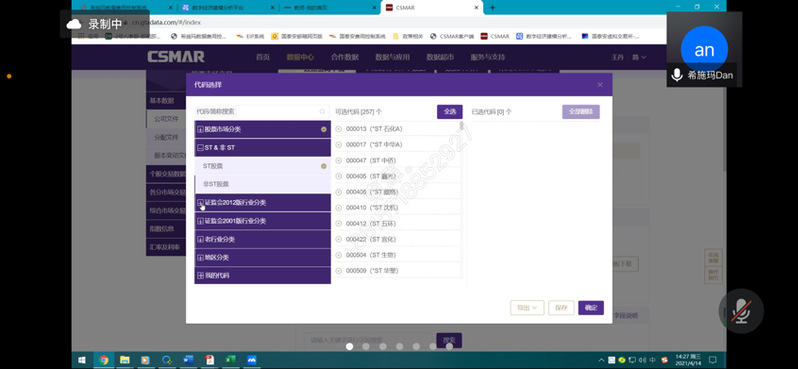Close the 代码选择 dialog with the X
The image size is (798, 369).
pyautogui.click(x=600, y=85)
